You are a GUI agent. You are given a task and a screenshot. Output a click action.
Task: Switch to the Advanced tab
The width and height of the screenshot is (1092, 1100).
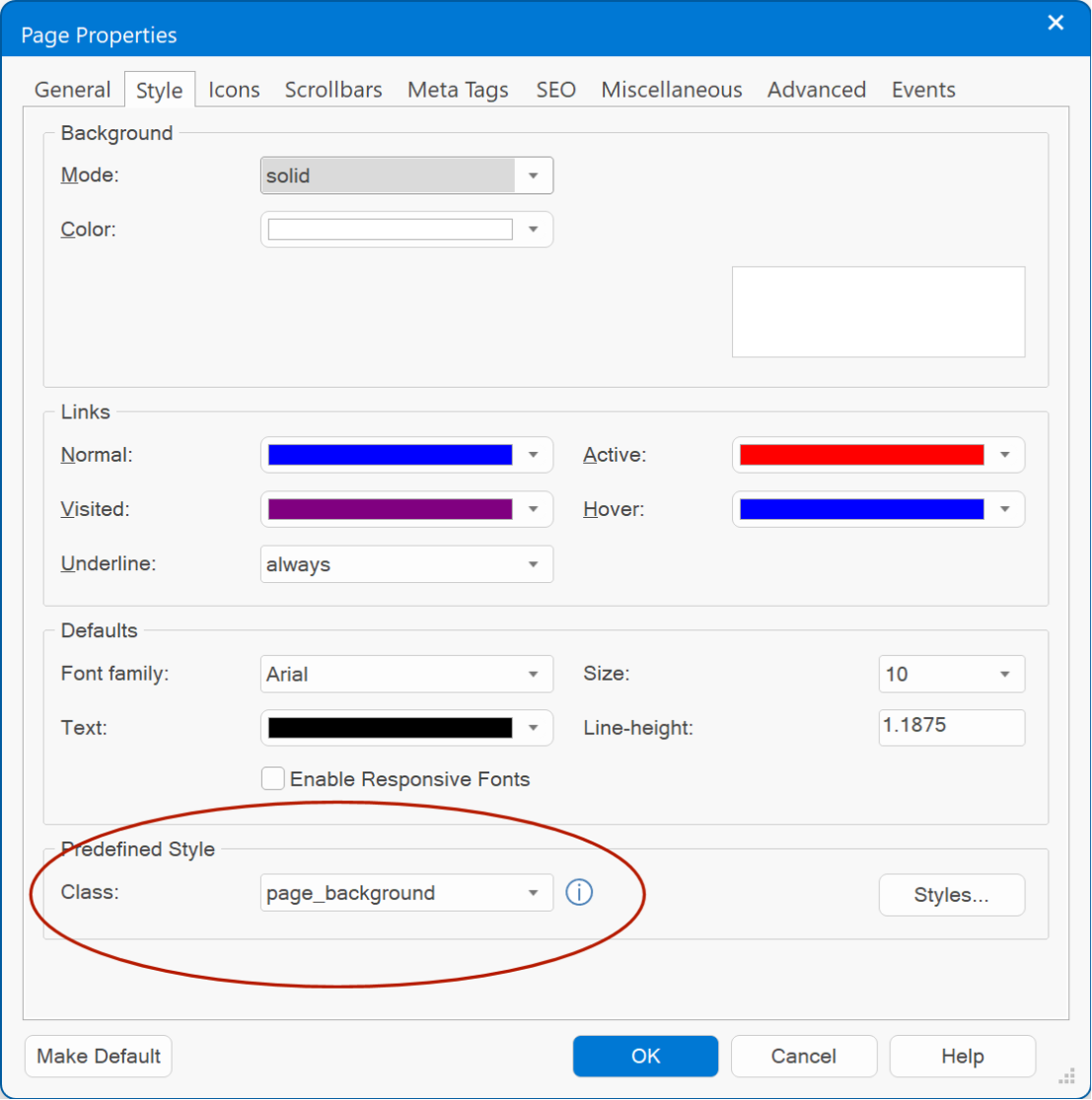tap(817, 90)
